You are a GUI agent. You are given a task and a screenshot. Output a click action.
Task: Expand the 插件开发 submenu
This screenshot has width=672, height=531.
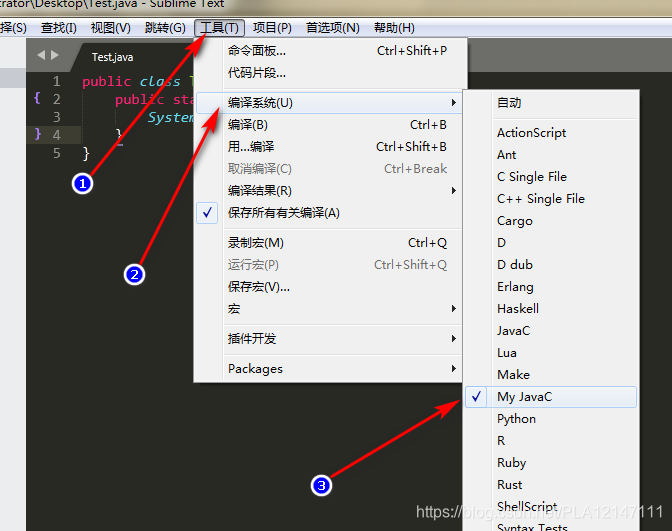329,339
